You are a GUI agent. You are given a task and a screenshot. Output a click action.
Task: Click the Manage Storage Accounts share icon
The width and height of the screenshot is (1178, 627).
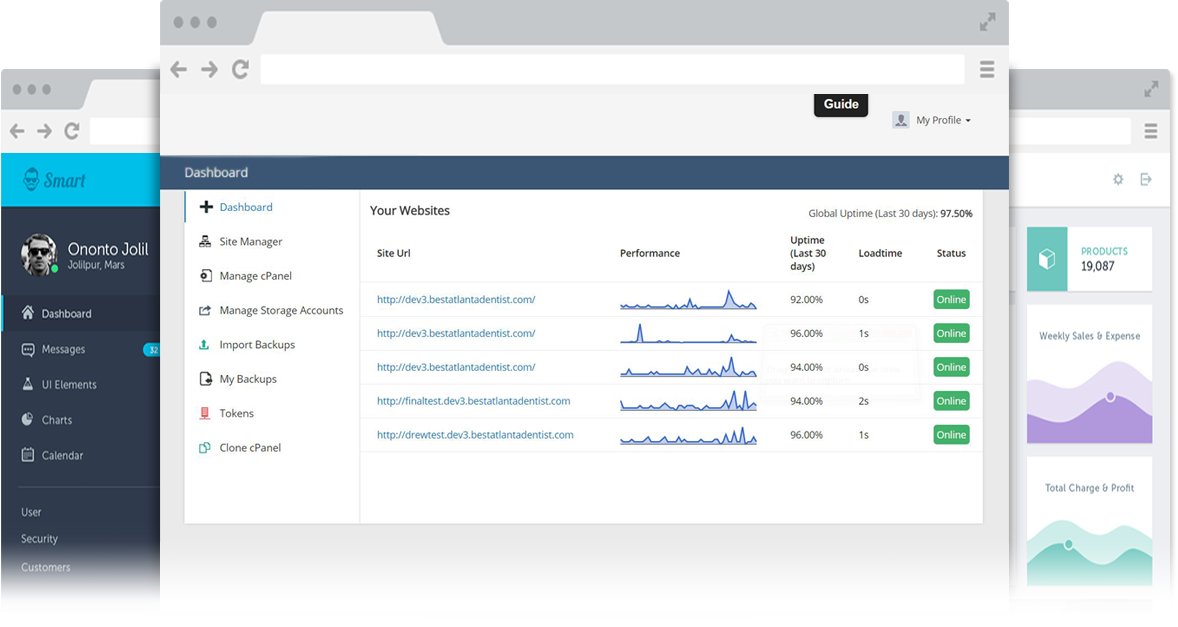pos(205,311)
